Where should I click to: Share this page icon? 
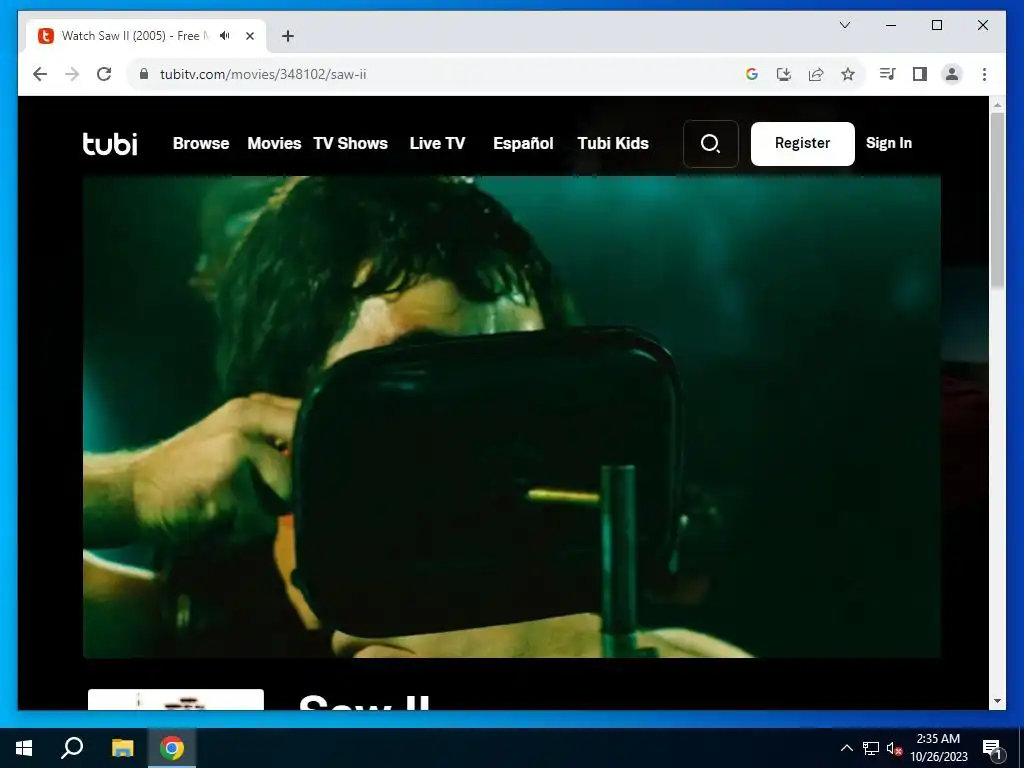click(816, 74)
